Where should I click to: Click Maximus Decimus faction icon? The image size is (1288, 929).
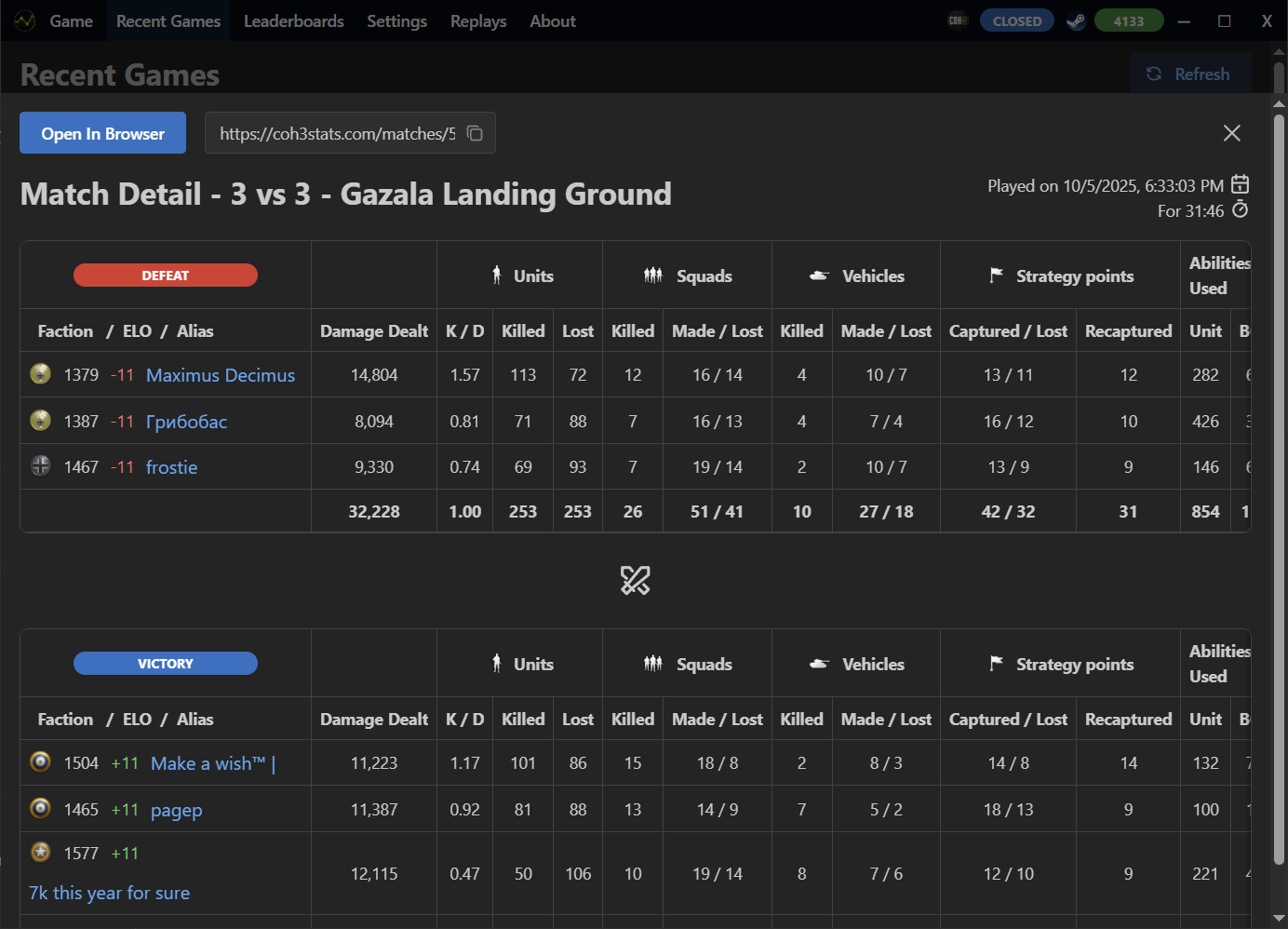[x=40, y=374]
